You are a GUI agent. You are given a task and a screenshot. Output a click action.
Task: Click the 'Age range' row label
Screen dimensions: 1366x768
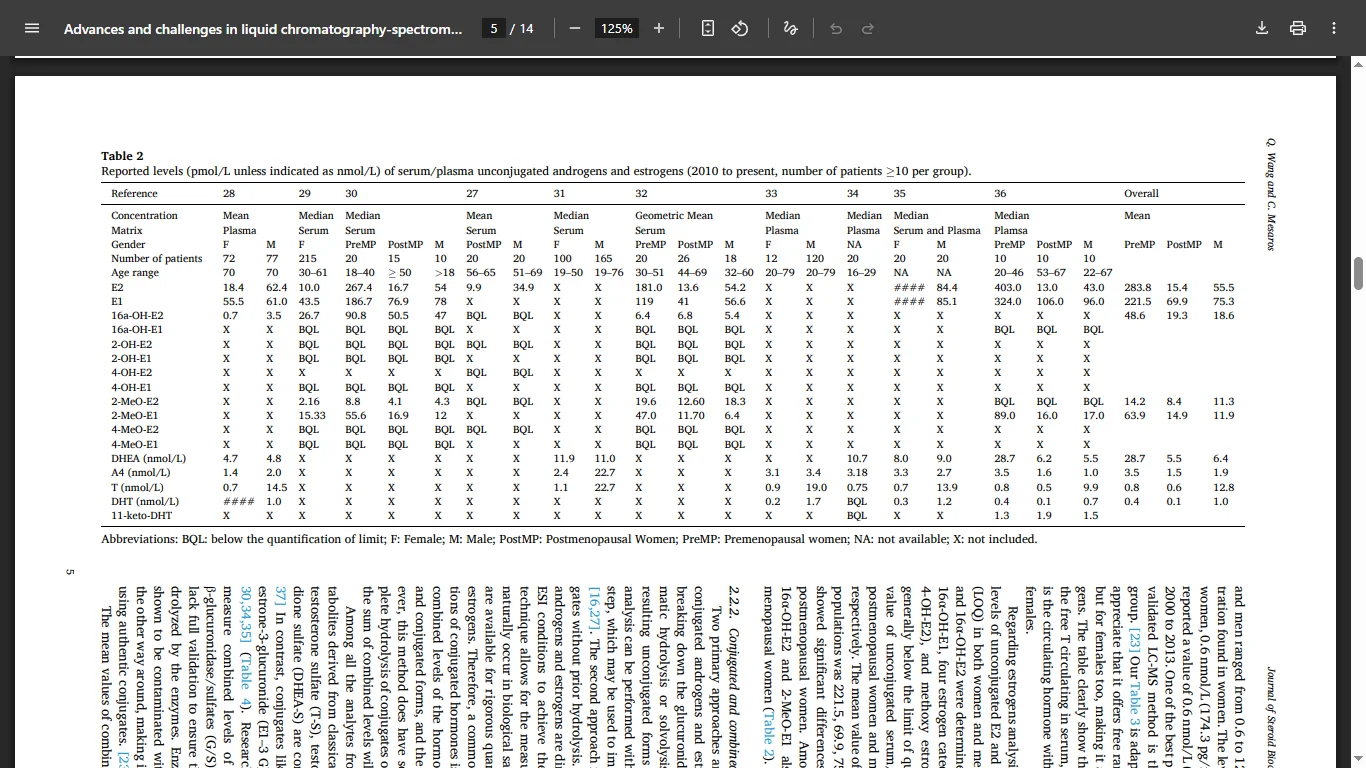tap(135, 273)
